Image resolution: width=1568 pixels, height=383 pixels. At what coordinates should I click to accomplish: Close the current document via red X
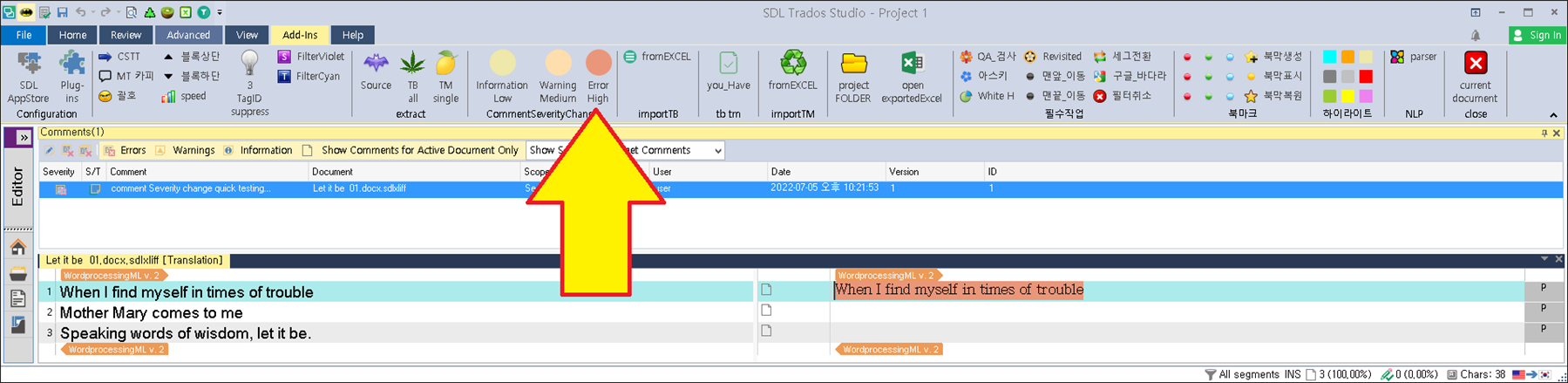point(1475,64)
